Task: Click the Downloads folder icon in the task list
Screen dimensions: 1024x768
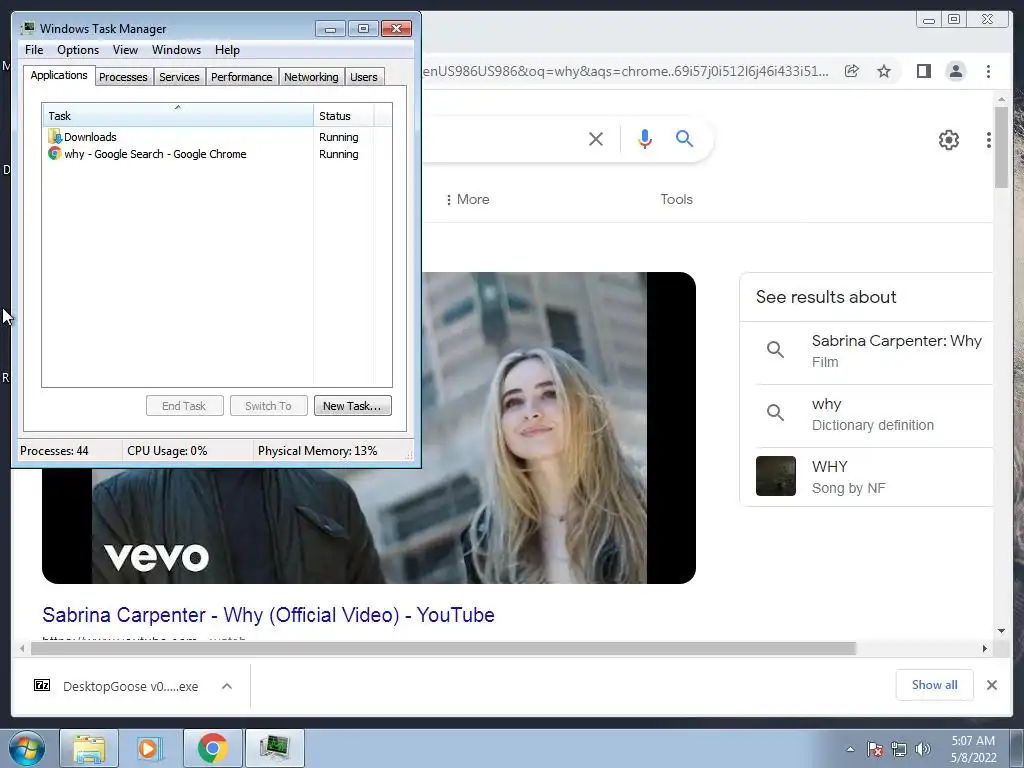Action: 55,136
